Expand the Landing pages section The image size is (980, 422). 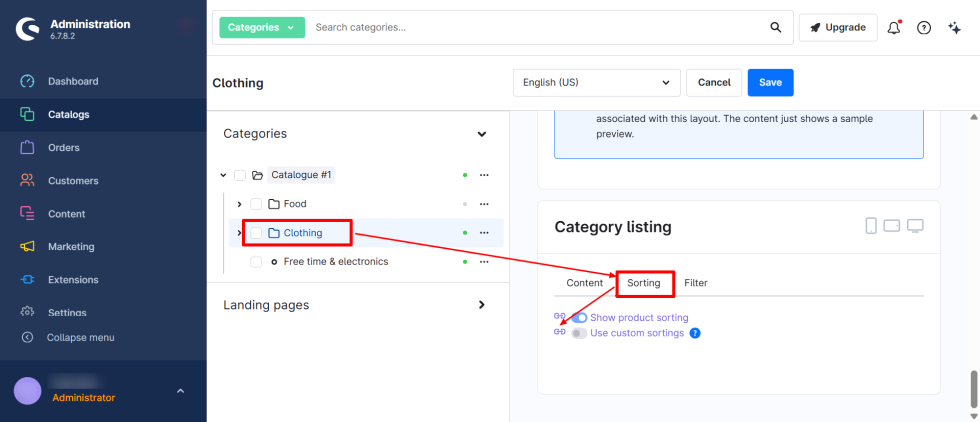pos(481,305)
